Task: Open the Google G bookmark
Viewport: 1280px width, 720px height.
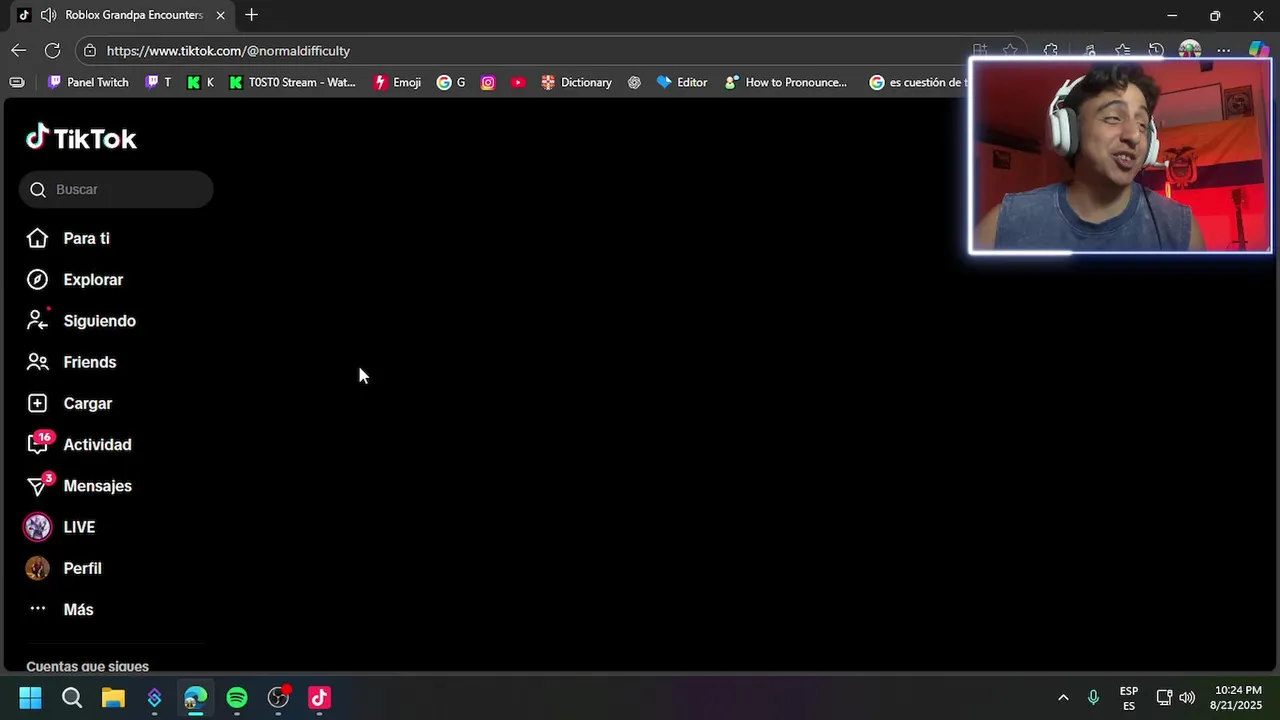Action: [x=451, y=82]
